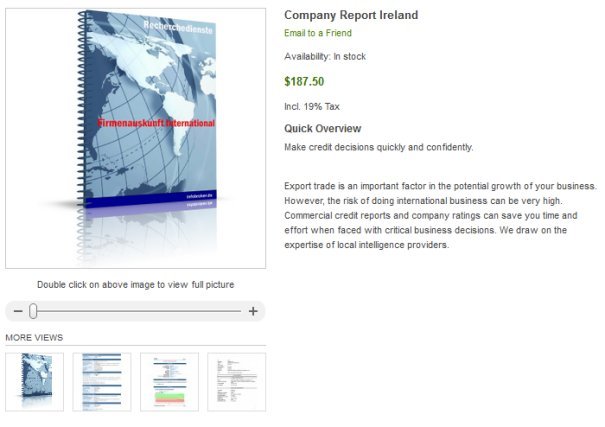Click the $187.50 price

(304, 82)
